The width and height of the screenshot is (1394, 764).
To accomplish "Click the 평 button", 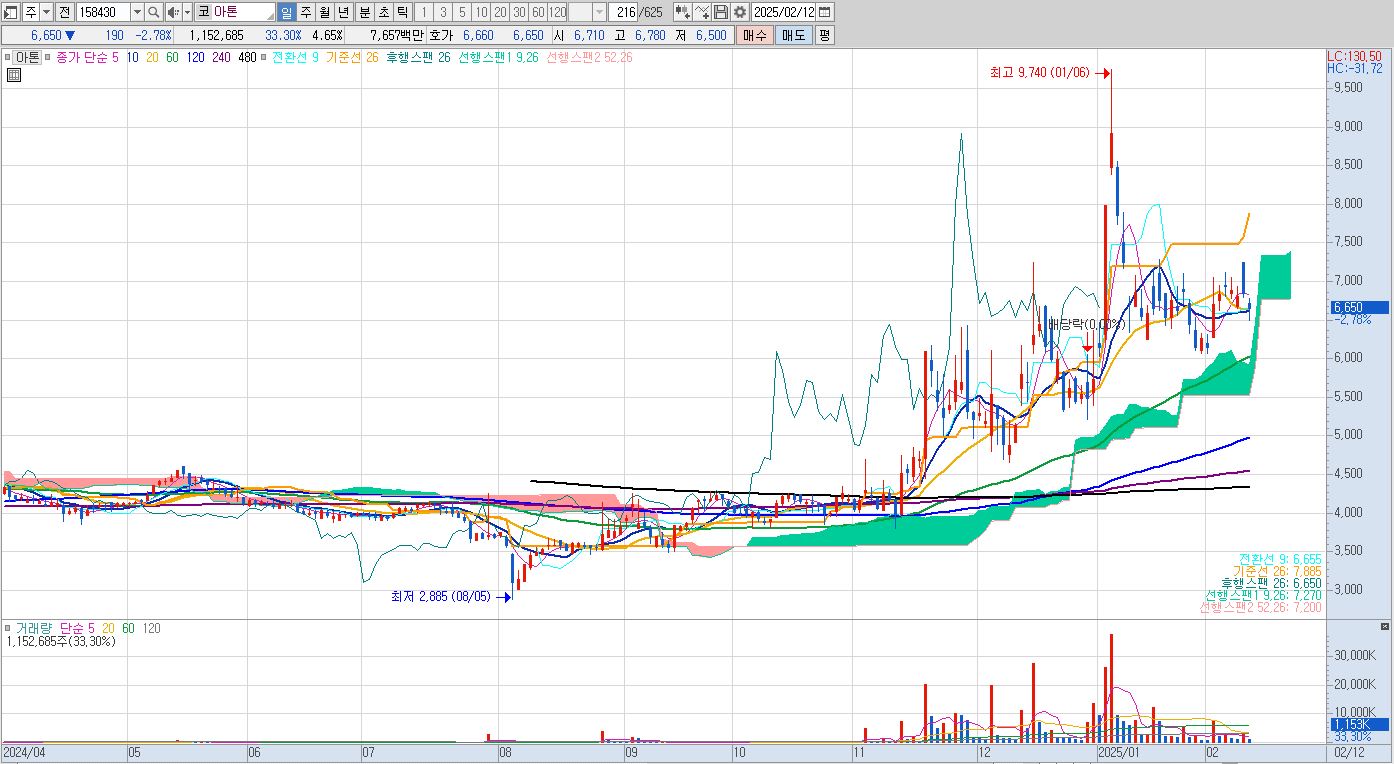I will click(x=824, y=35).
